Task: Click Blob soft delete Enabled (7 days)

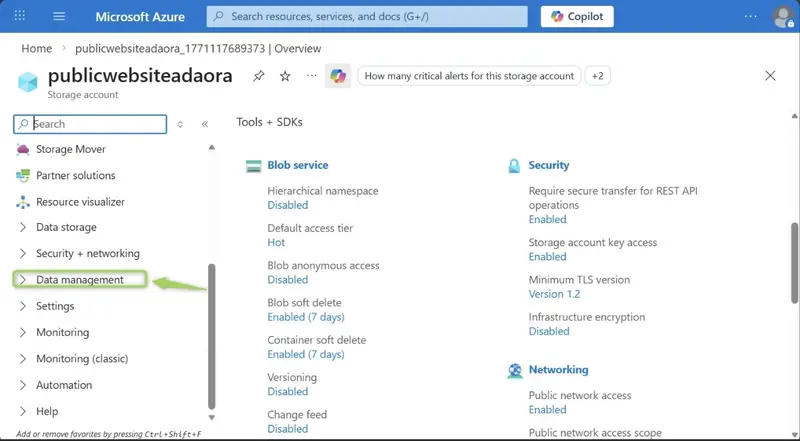Action: coord(306,317)
